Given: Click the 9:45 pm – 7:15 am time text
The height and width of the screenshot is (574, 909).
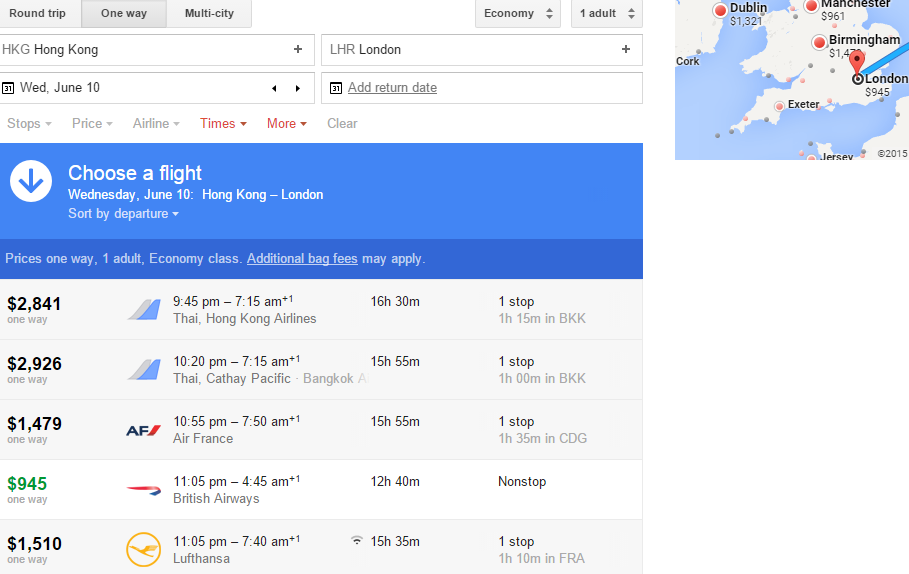Looking at the screenshot, I should (x=233, y=301).
